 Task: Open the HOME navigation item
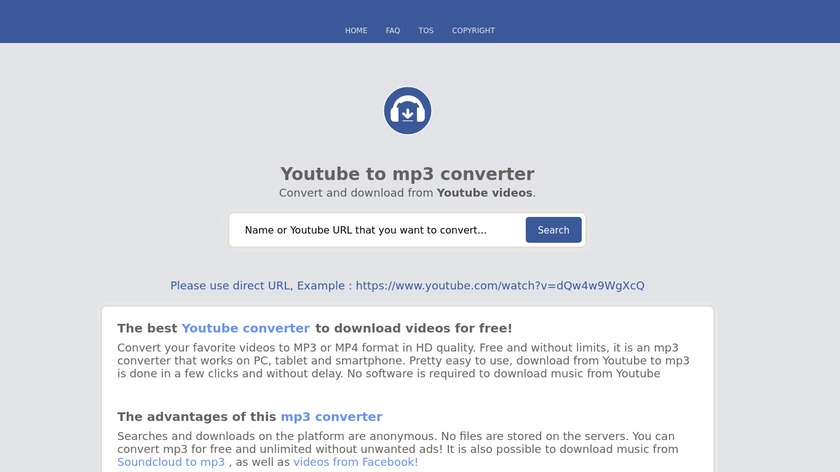(x=356, y=31)
